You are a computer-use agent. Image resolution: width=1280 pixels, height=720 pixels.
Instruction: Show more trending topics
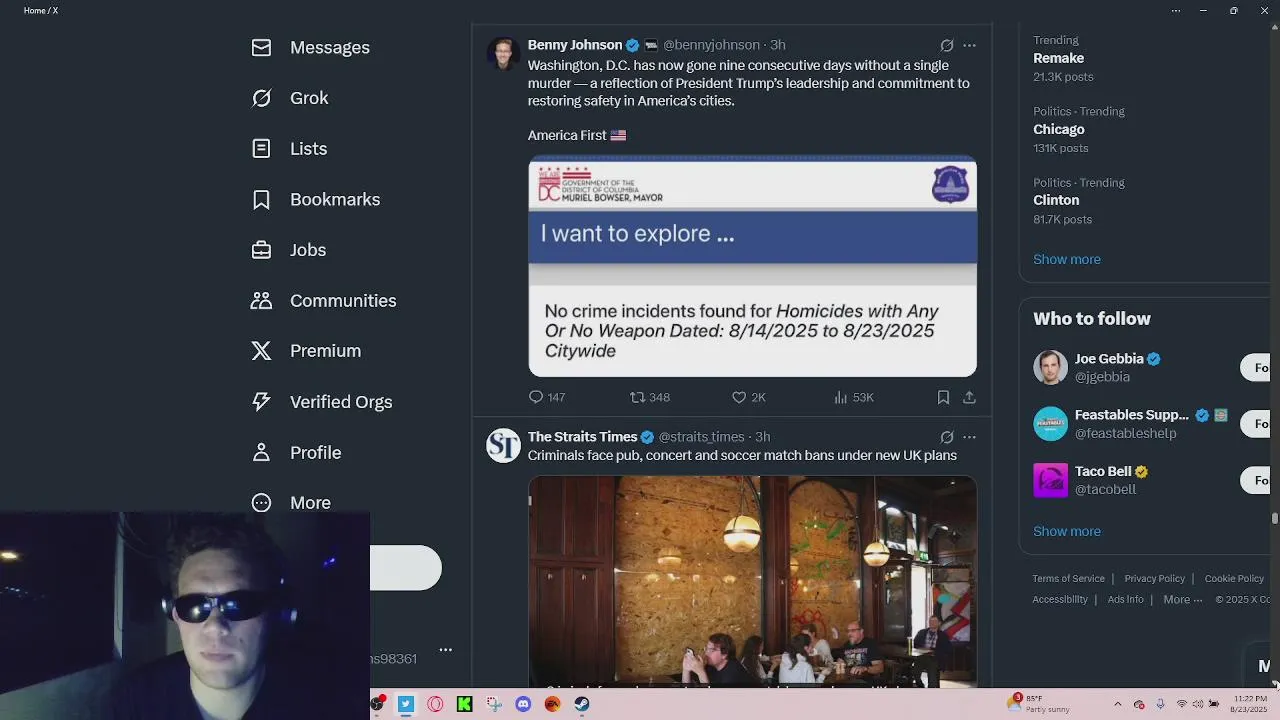[1067, 259]
